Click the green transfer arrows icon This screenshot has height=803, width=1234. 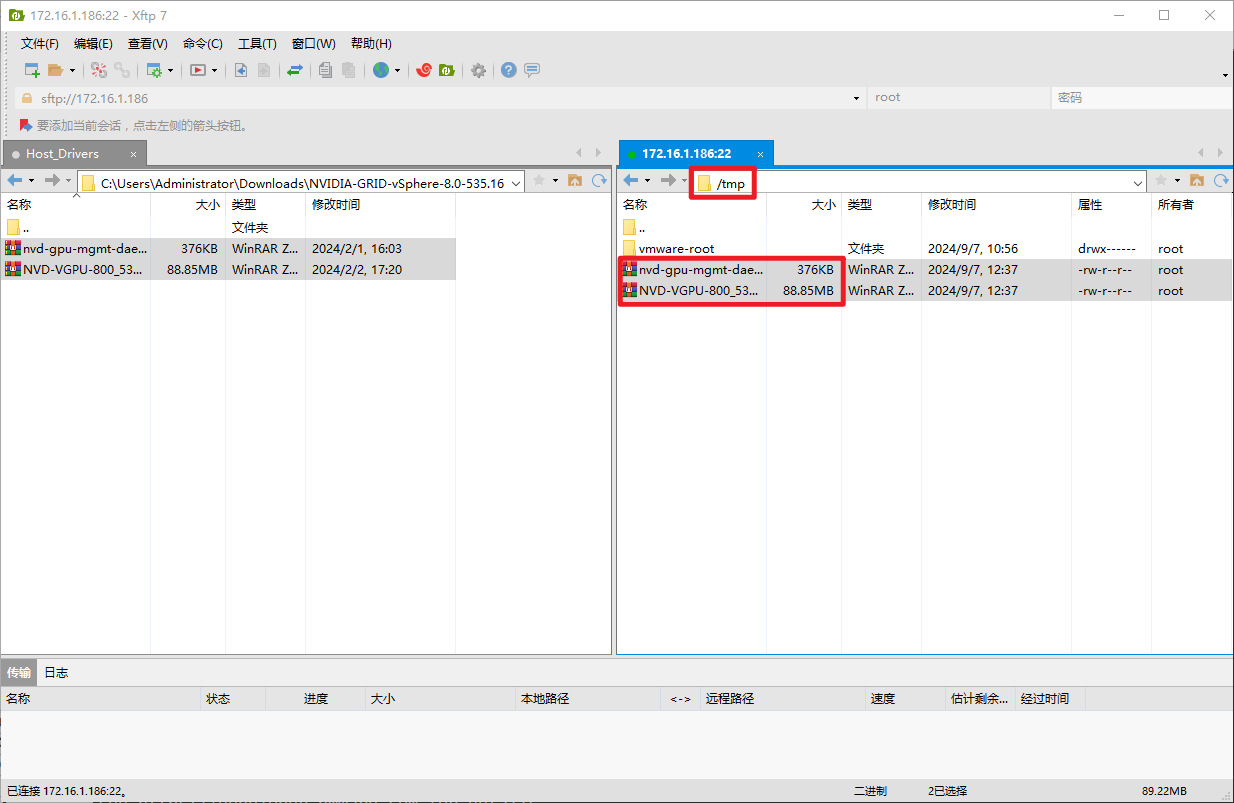tap(295, 70)
